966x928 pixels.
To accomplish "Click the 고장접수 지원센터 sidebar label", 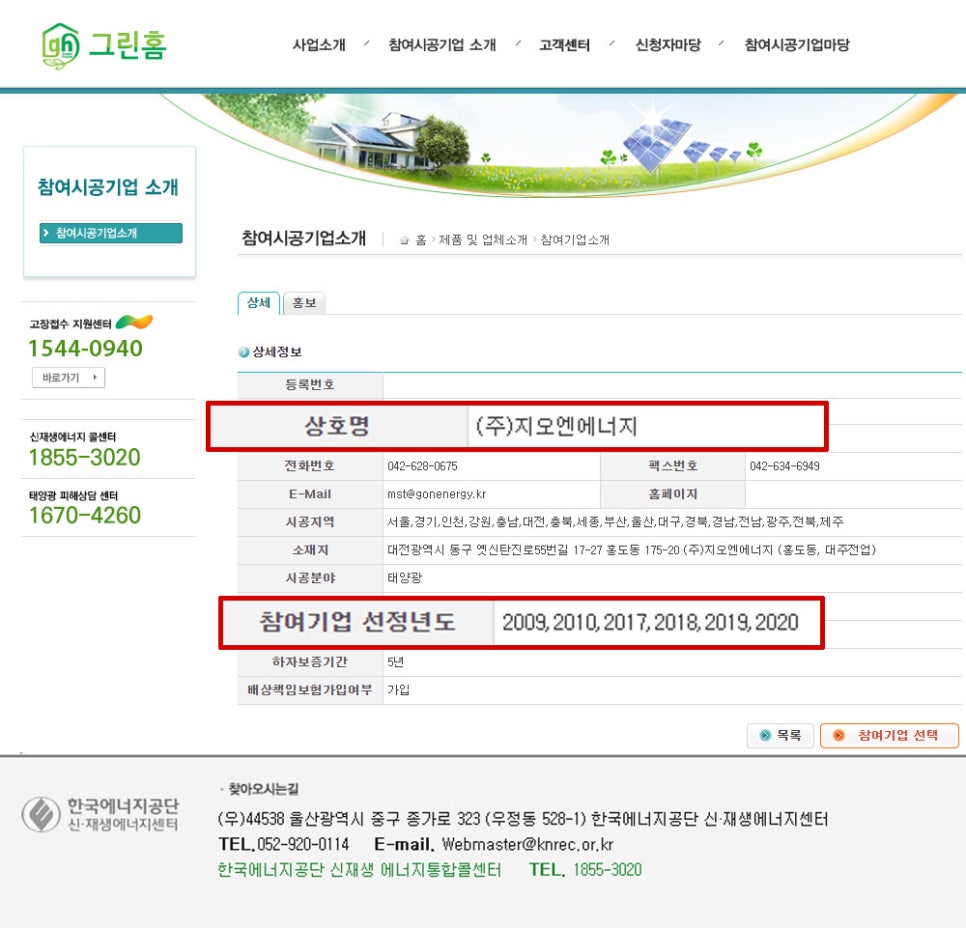I will click(71, 324).
